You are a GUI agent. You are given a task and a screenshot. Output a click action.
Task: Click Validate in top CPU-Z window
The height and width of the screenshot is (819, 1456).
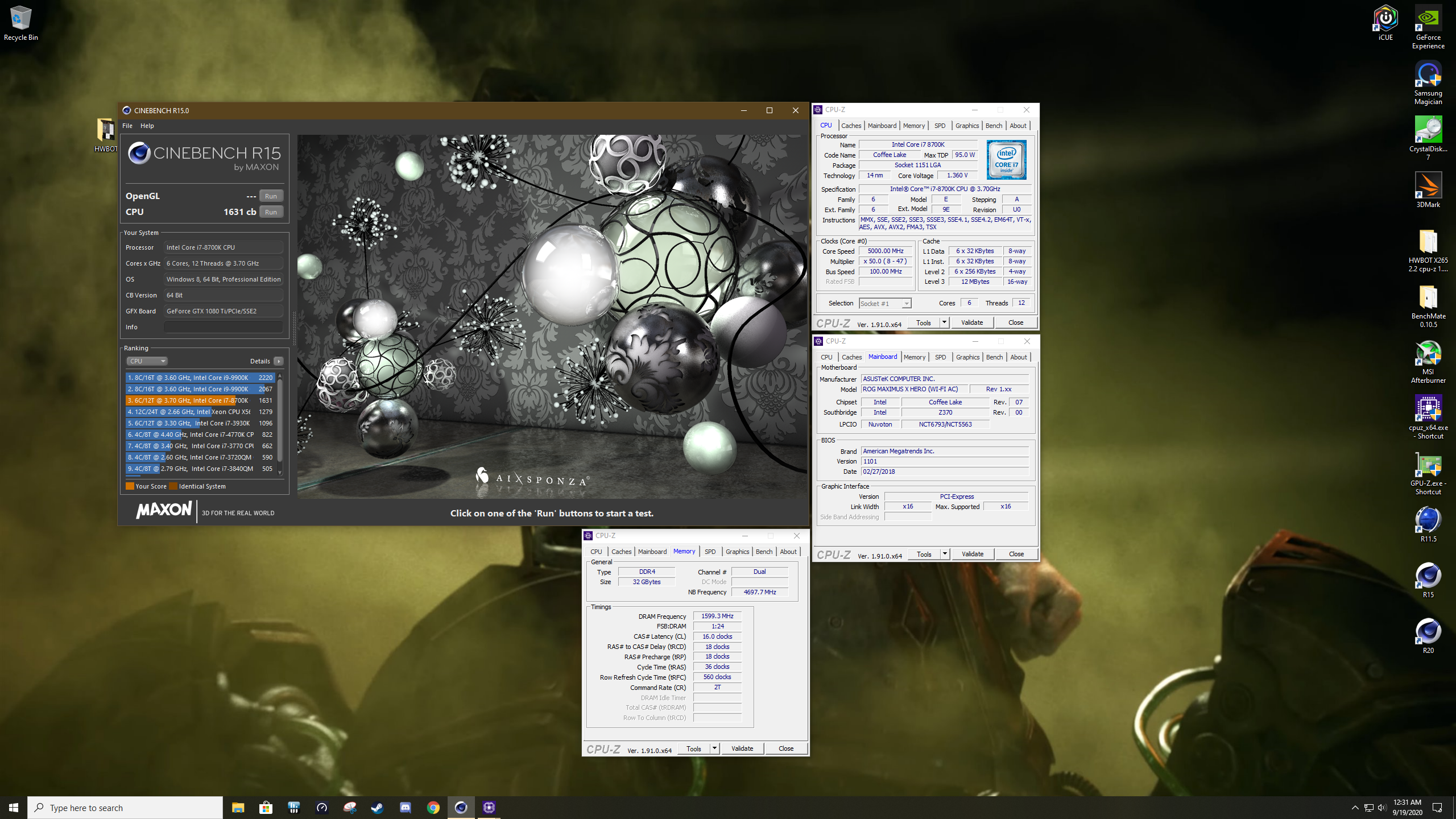pyautogui.click(x=972, y=322)
